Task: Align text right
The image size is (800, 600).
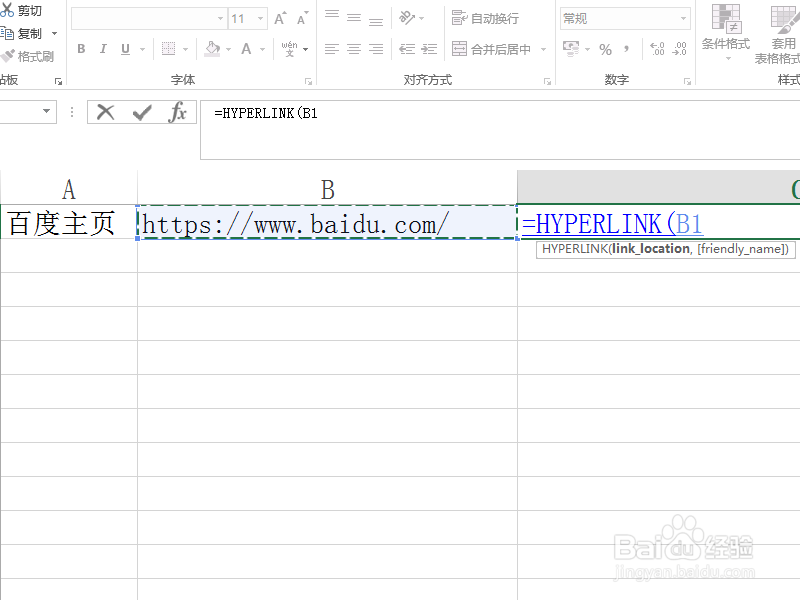Action: [376, 49]
